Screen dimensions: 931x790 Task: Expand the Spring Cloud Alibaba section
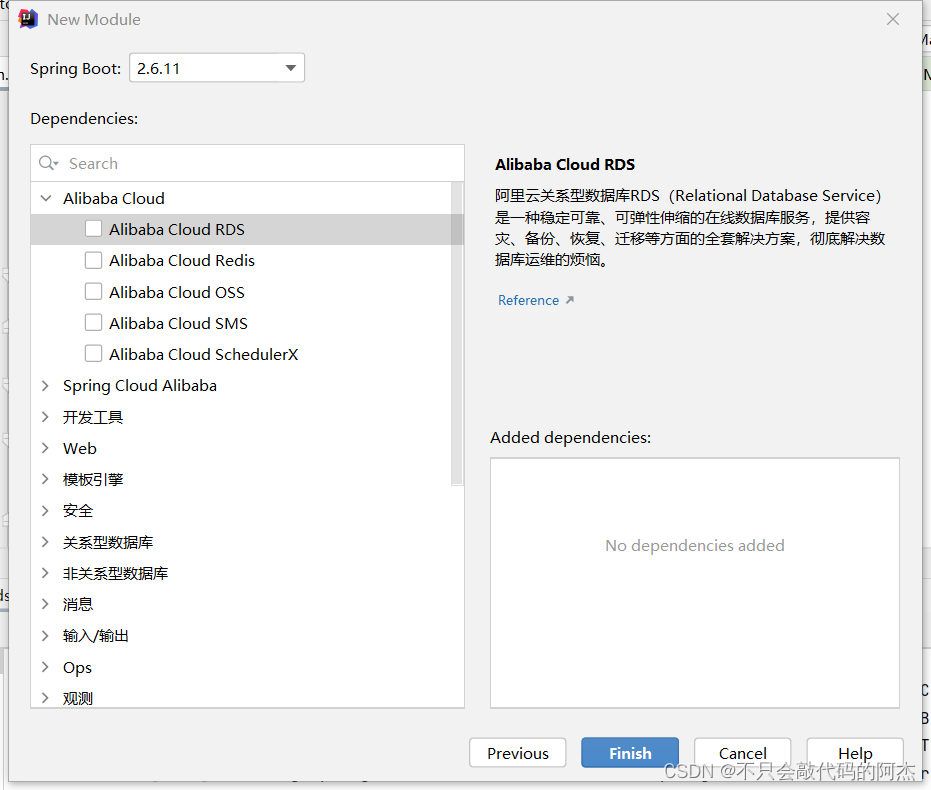click(x=45, y=385)
